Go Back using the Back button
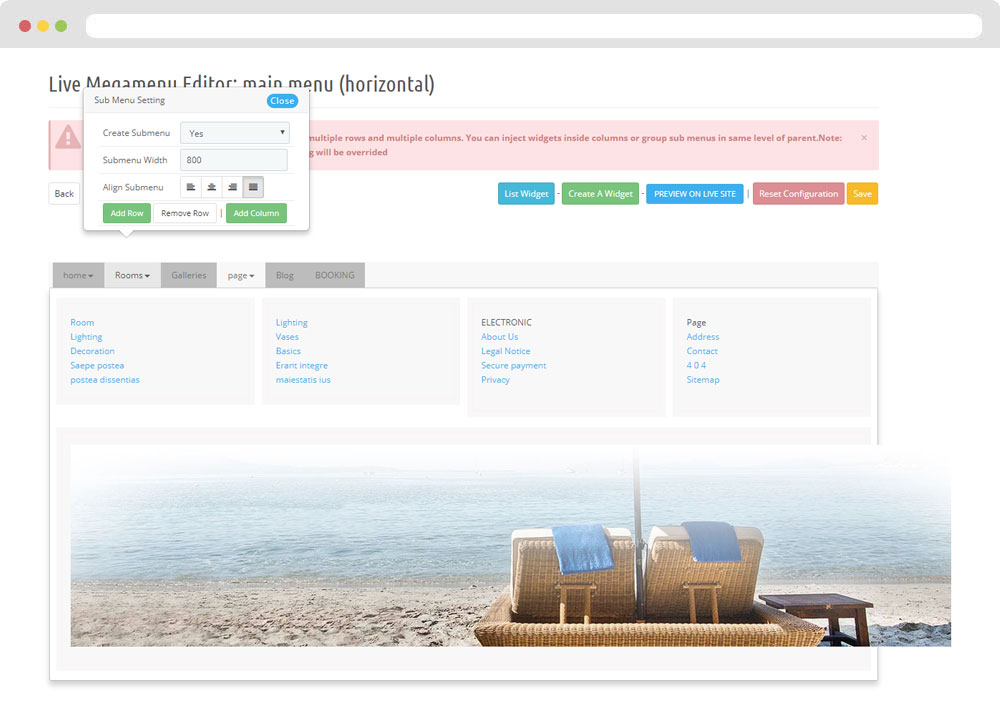 pos(64,193)
